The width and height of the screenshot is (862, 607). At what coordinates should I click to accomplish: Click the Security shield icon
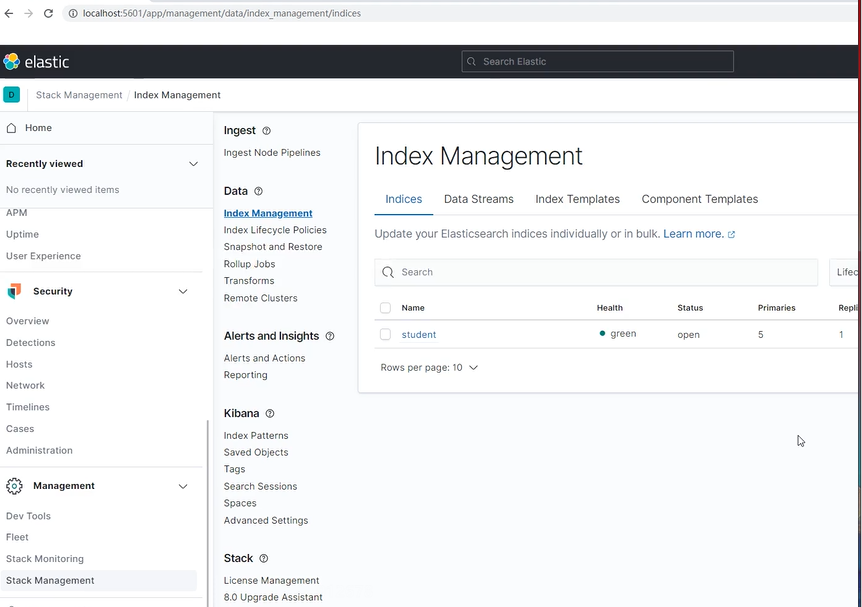[x=14, y=291]
